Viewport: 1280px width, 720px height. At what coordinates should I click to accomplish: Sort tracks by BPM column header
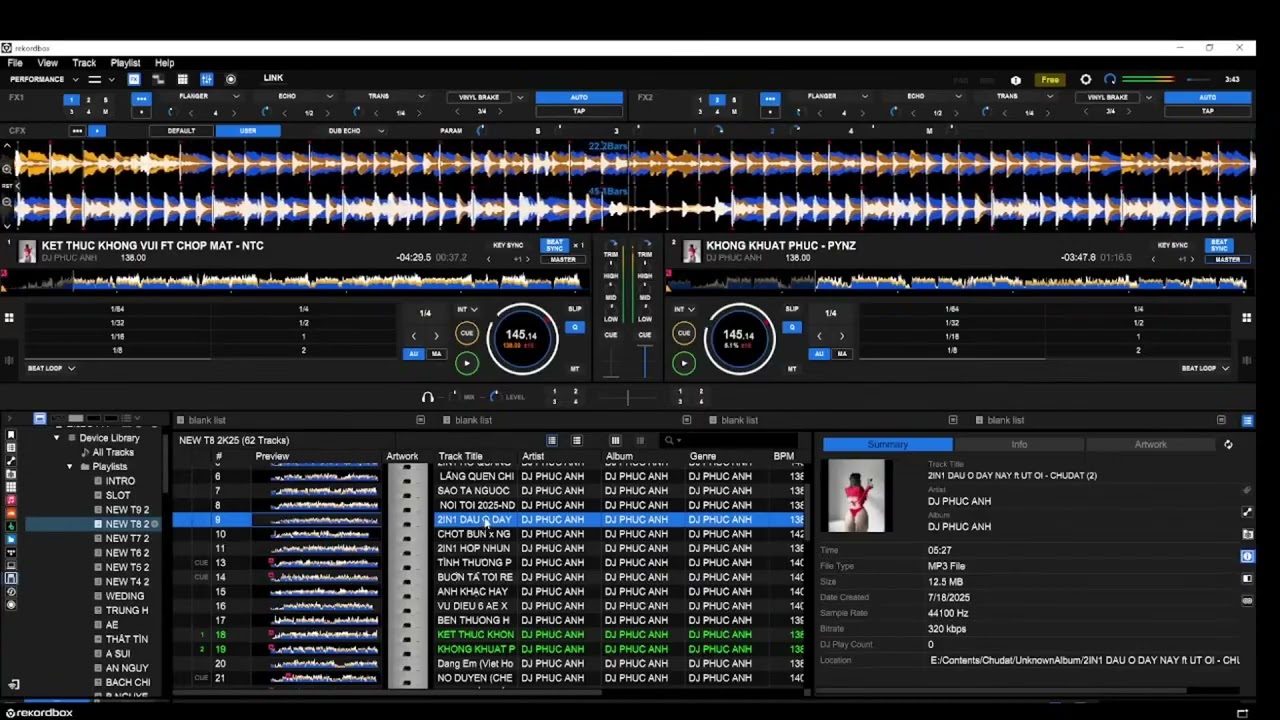[784, 456]
